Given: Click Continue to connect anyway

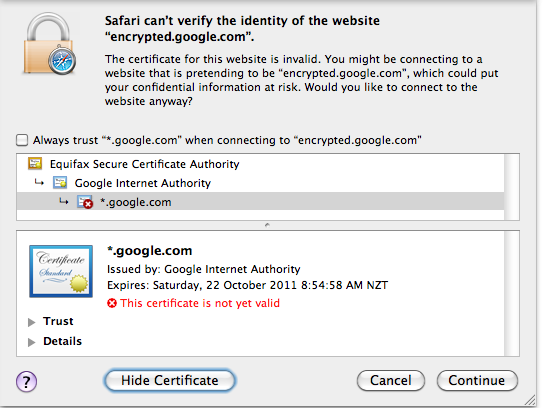Looking at the screenshot, I should click(x=477, y=380).
